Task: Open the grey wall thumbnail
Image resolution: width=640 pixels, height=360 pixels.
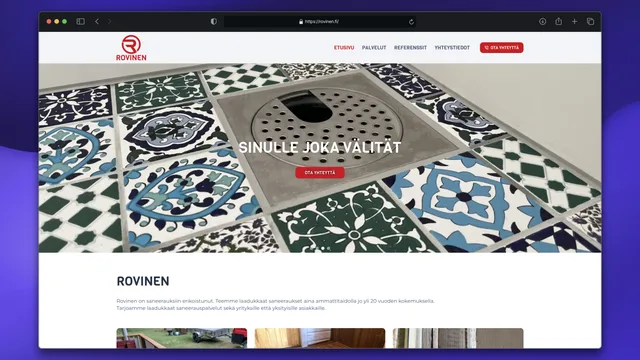Action: 458,338
